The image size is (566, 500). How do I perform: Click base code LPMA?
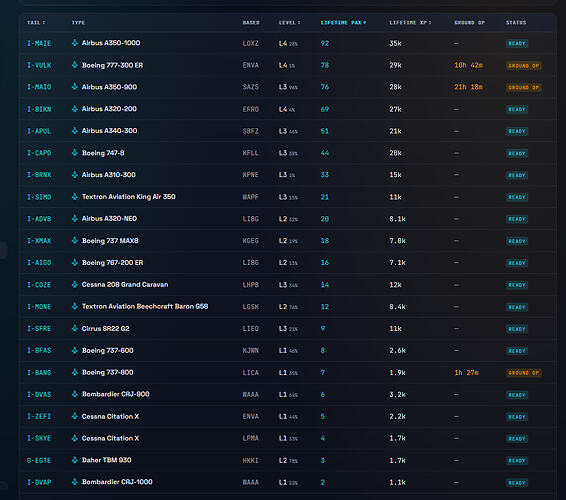(x=251, y=438)
